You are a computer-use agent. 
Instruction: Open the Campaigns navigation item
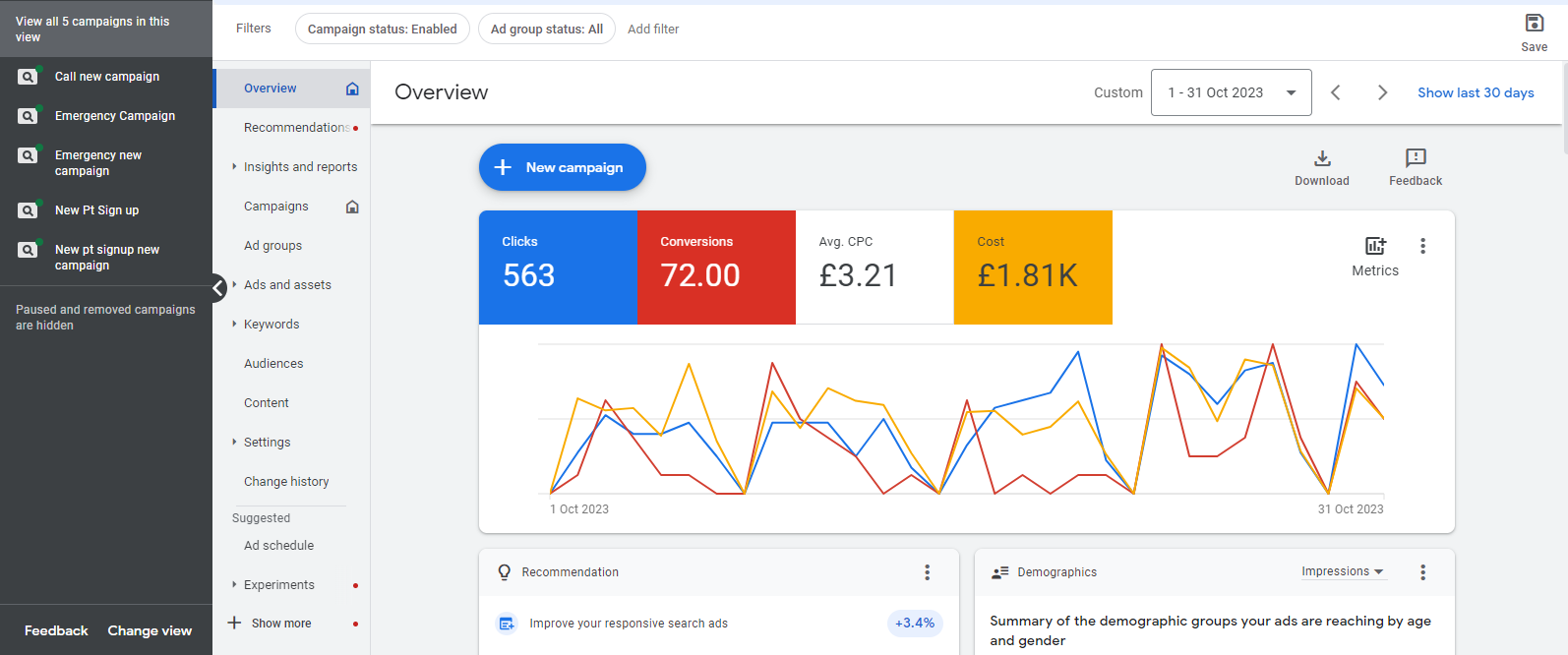coord(276,207)
